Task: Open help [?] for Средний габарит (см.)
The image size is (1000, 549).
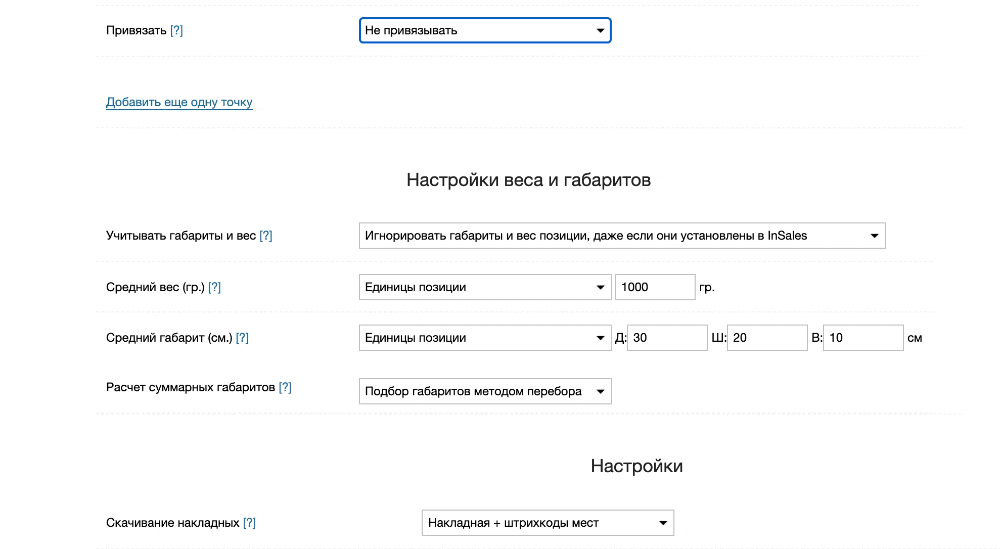Action: [x=242, y=338]
